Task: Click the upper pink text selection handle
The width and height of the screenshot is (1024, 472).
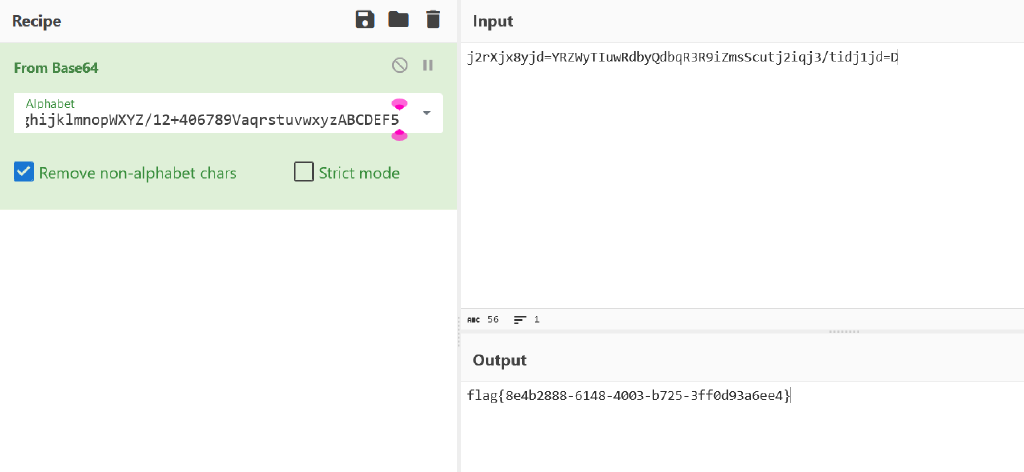Action: [399, 104]
